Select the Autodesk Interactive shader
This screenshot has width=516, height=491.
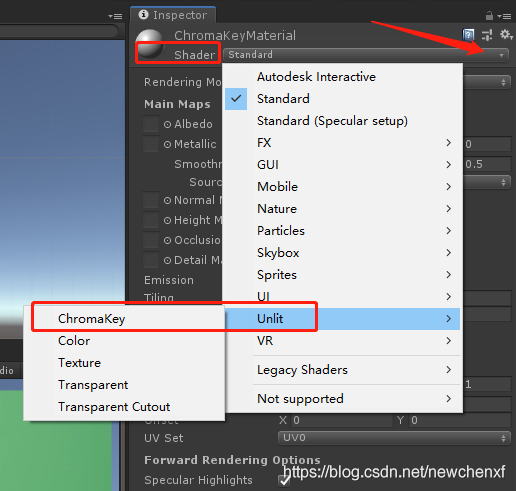pyautogui.click(x=342, y=77)
